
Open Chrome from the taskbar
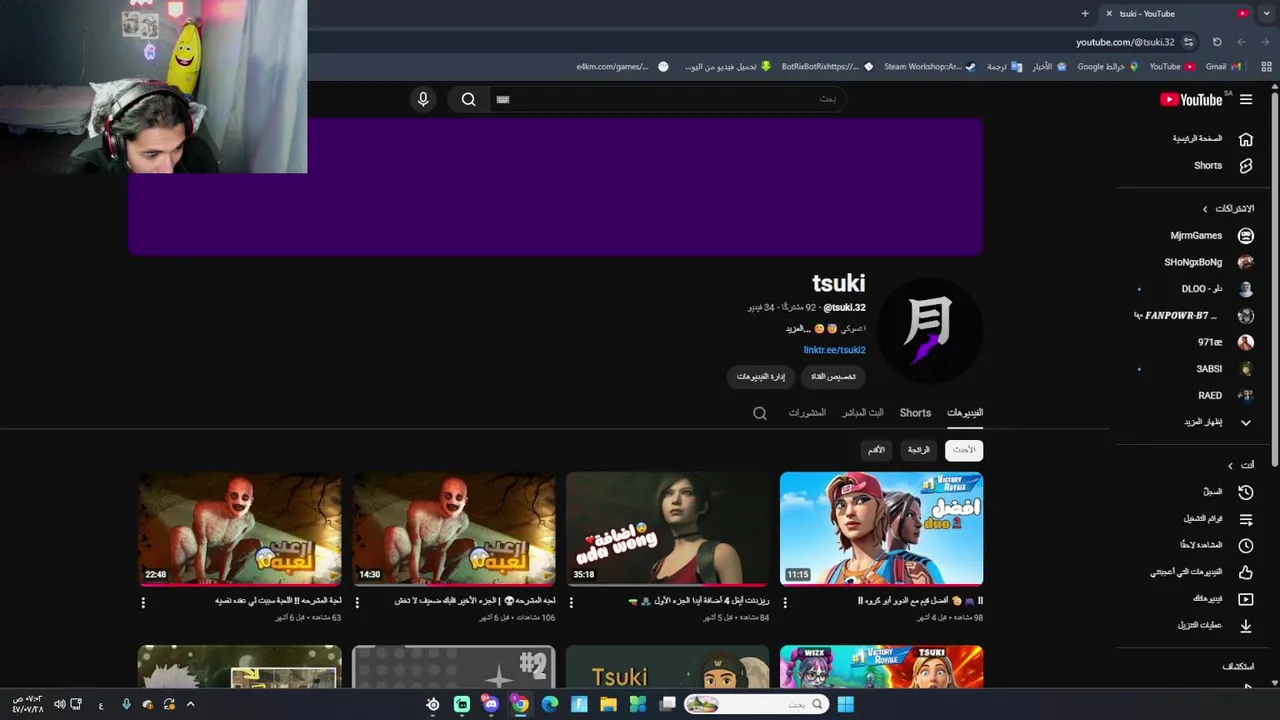[520, 704]
